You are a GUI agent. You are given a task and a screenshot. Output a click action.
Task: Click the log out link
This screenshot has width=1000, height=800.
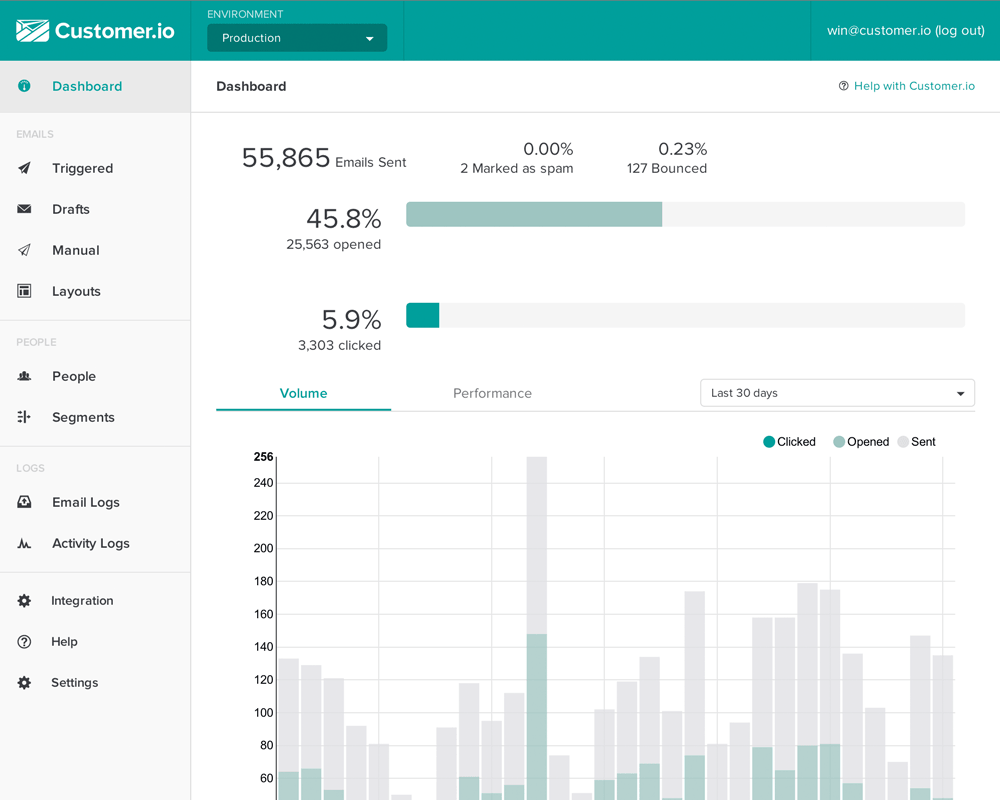click(x=960, y=31)
